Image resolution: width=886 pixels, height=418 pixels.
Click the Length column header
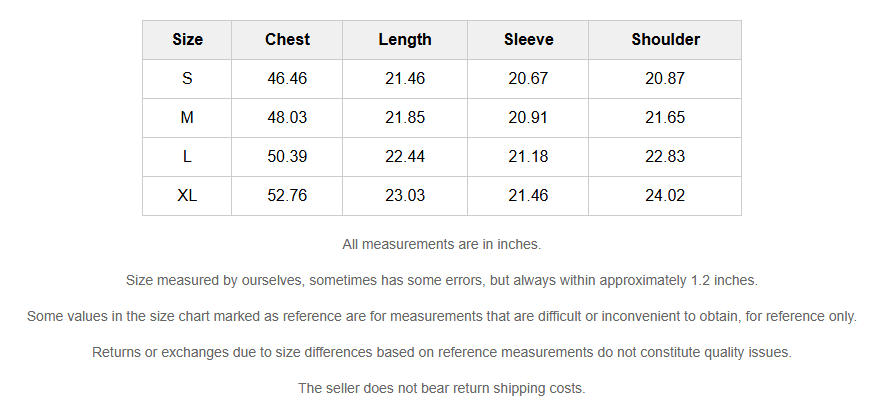tap(405, 40)
